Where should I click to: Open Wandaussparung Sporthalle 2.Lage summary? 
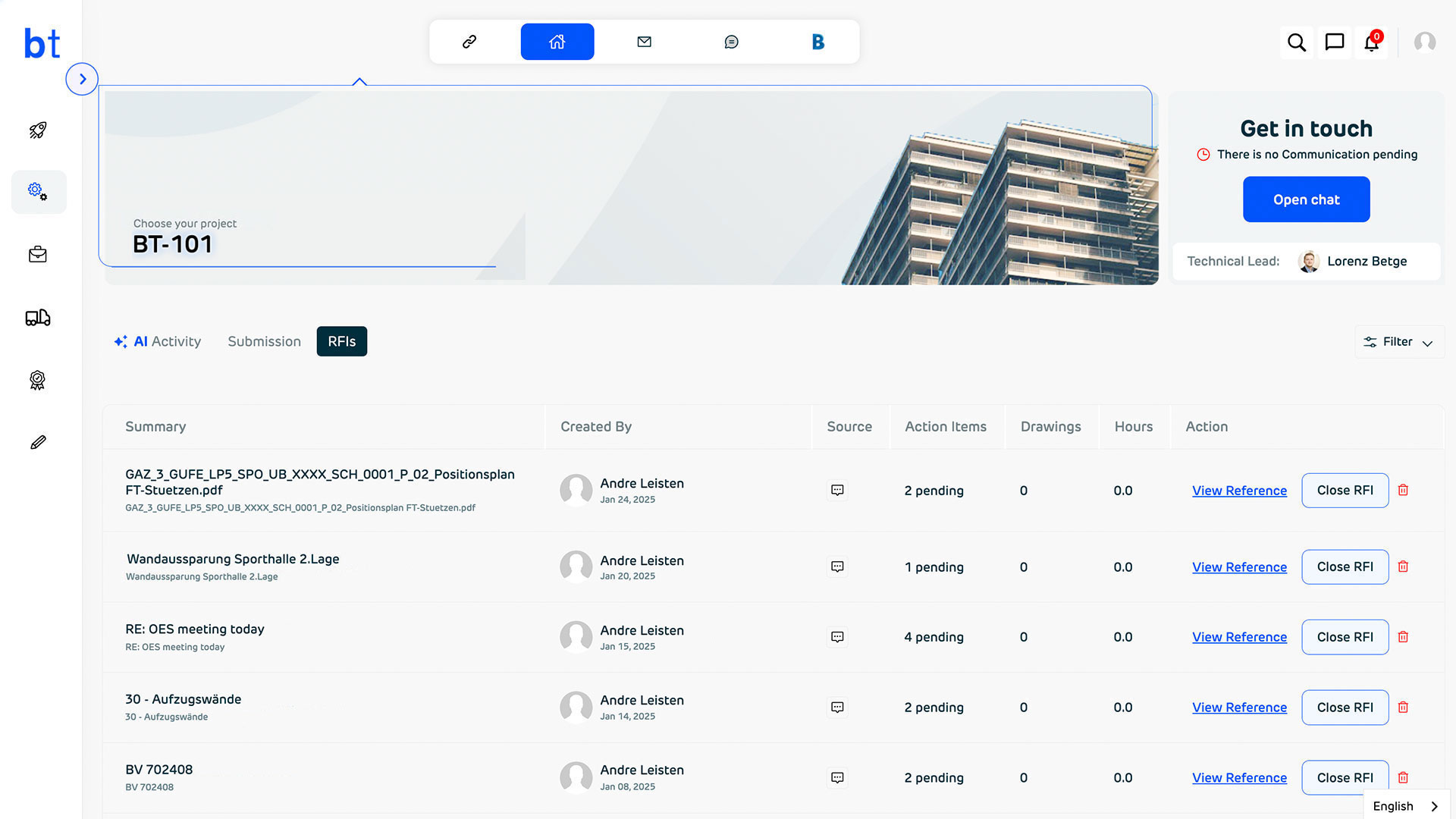click(x=233, y=559)
